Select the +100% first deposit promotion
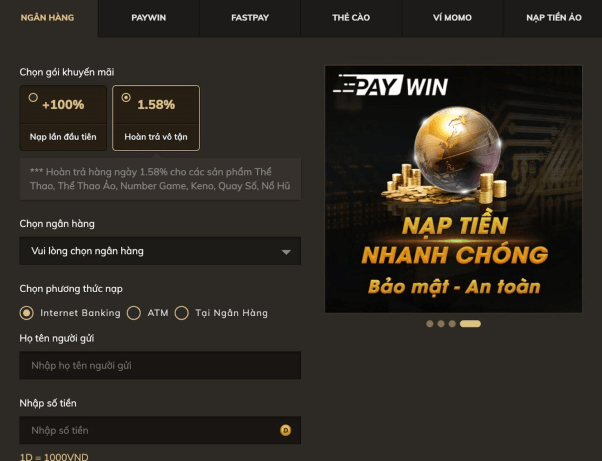The width and height of the screenshot is (602, 461). tap(63, 118)
